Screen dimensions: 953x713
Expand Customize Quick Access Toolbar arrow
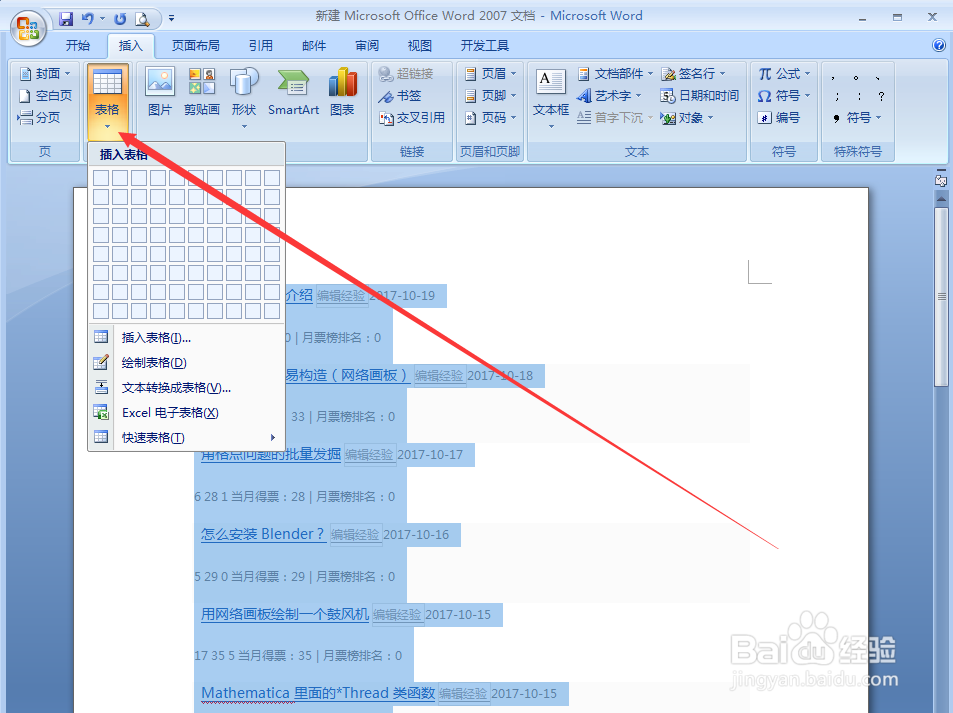(x=171, y=19)
